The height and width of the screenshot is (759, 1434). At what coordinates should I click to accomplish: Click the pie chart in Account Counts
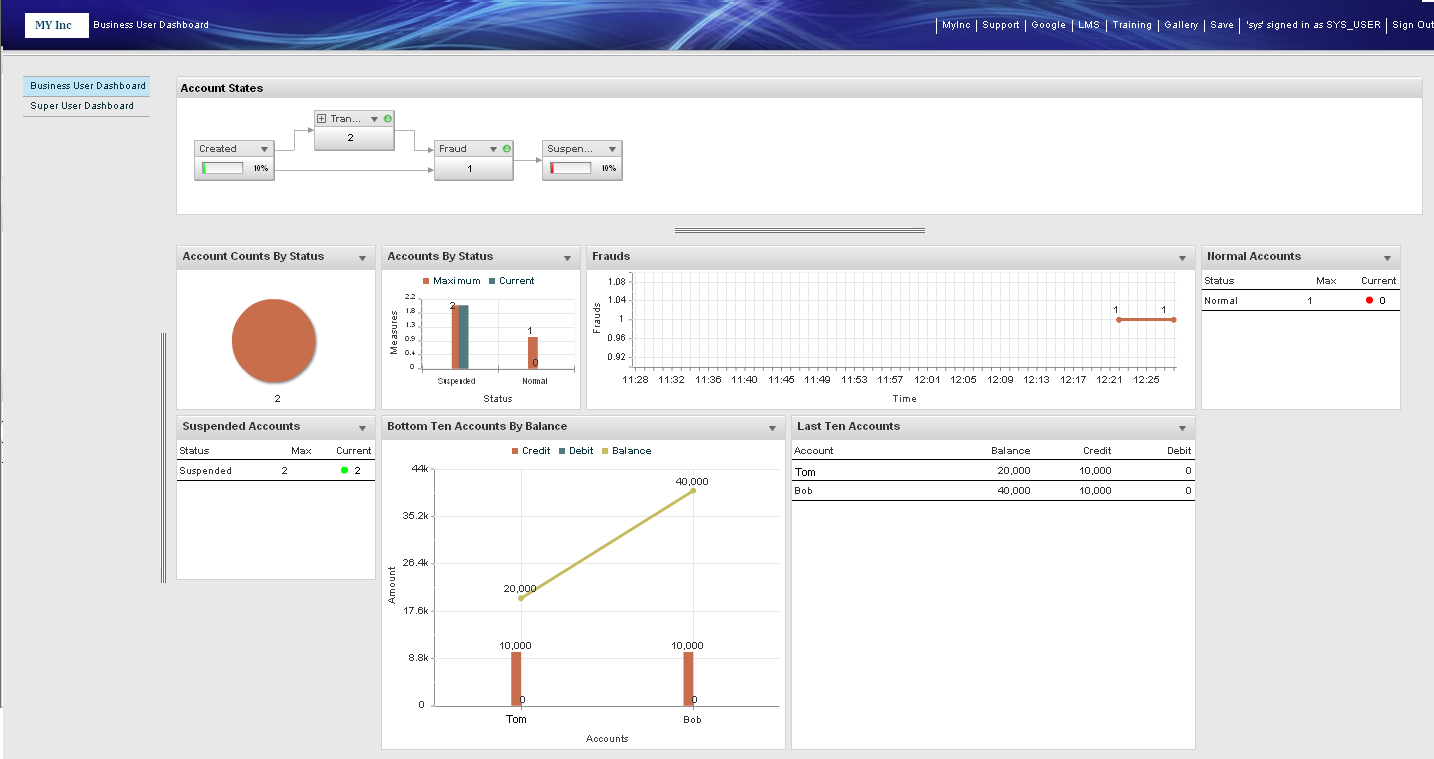tap(274, 340)
